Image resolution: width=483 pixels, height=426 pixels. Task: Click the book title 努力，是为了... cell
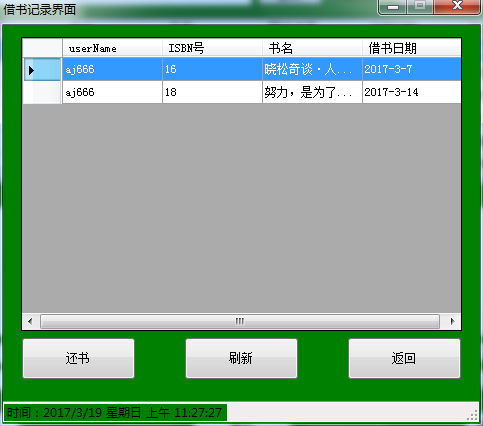312,92
